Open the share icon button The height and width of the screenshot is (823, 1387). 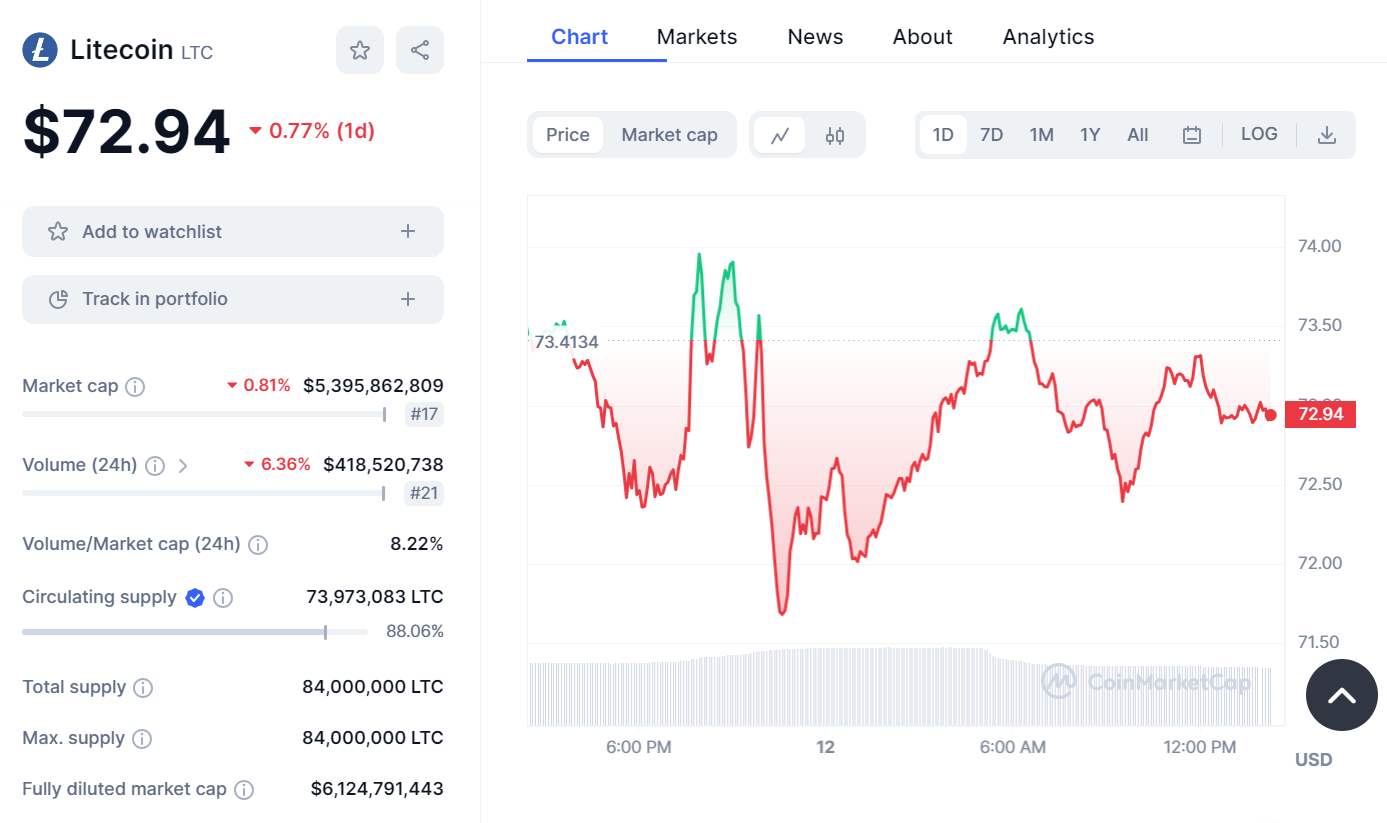(420, 50)
